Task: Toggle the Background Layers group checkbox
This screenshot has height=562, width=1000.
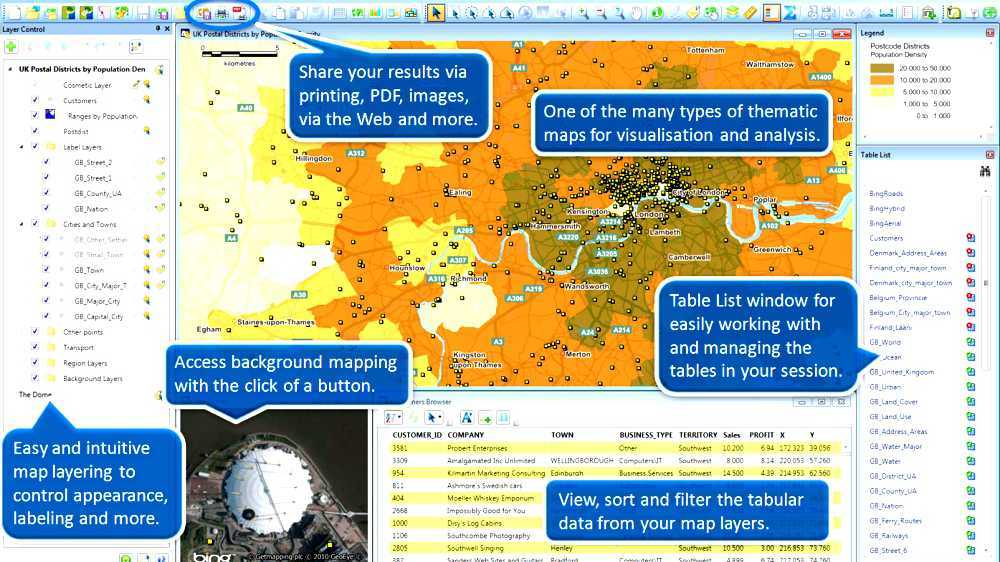Action: [34, 378]
